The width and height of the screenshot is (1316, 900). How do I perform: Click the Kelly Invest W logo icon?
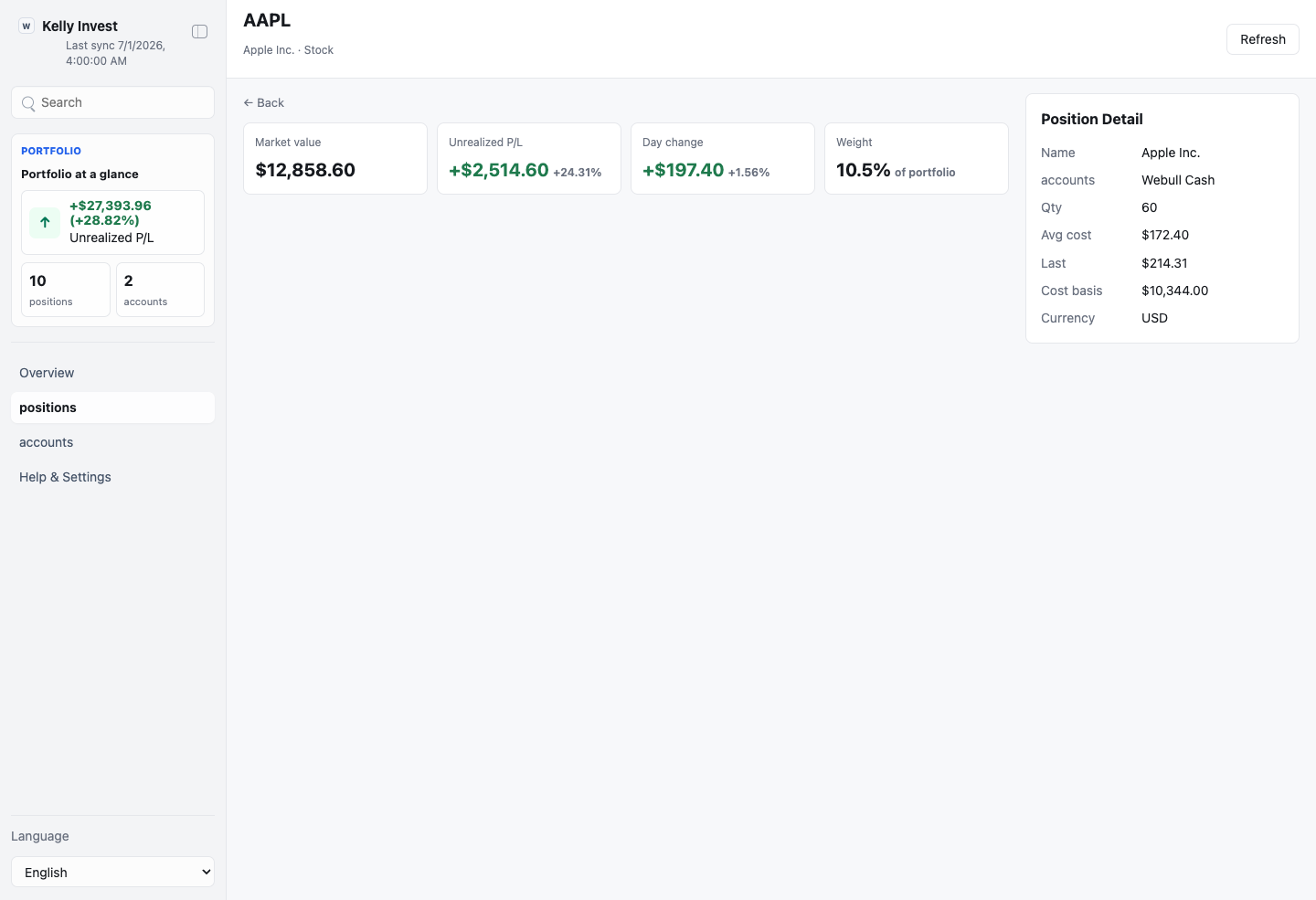point(27,26)
